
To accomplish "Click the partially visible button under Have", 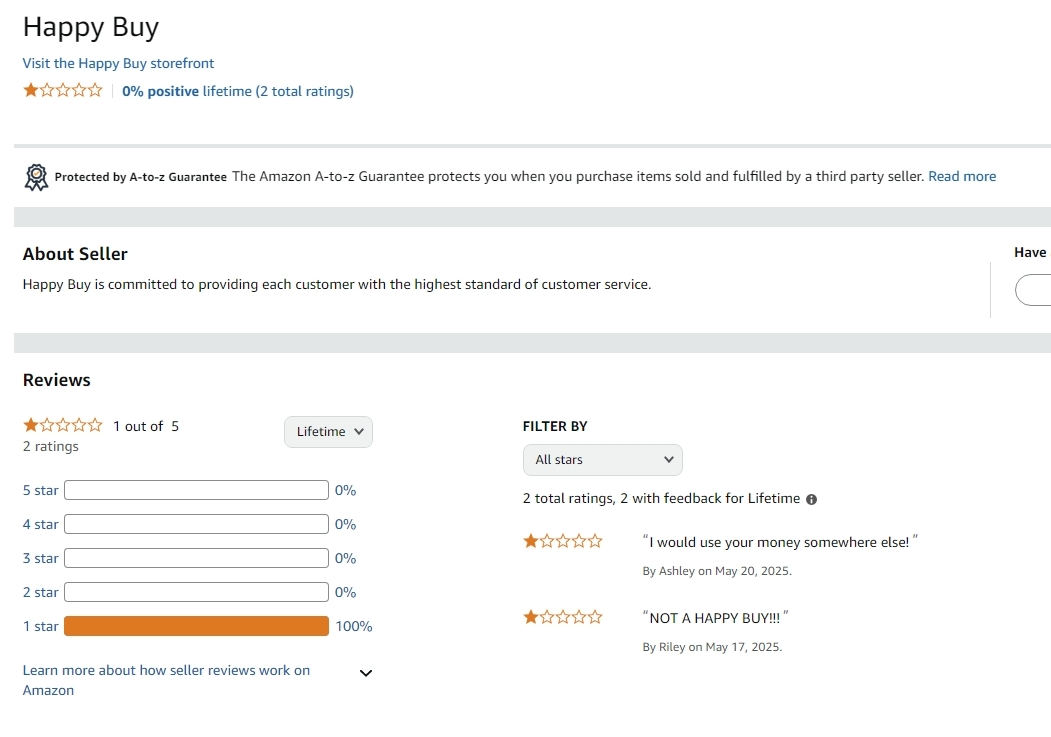I will (x=1034, y=290).
